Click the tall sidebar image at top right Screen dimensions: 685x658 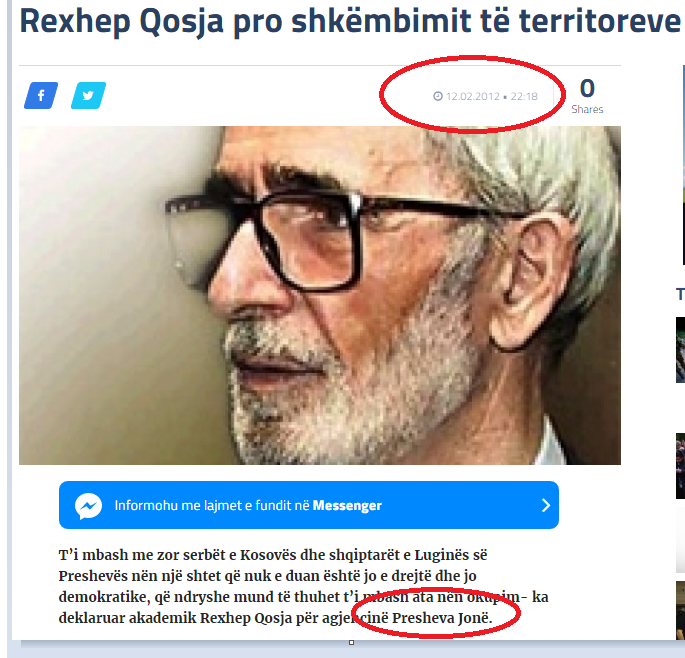click(683, 165)
